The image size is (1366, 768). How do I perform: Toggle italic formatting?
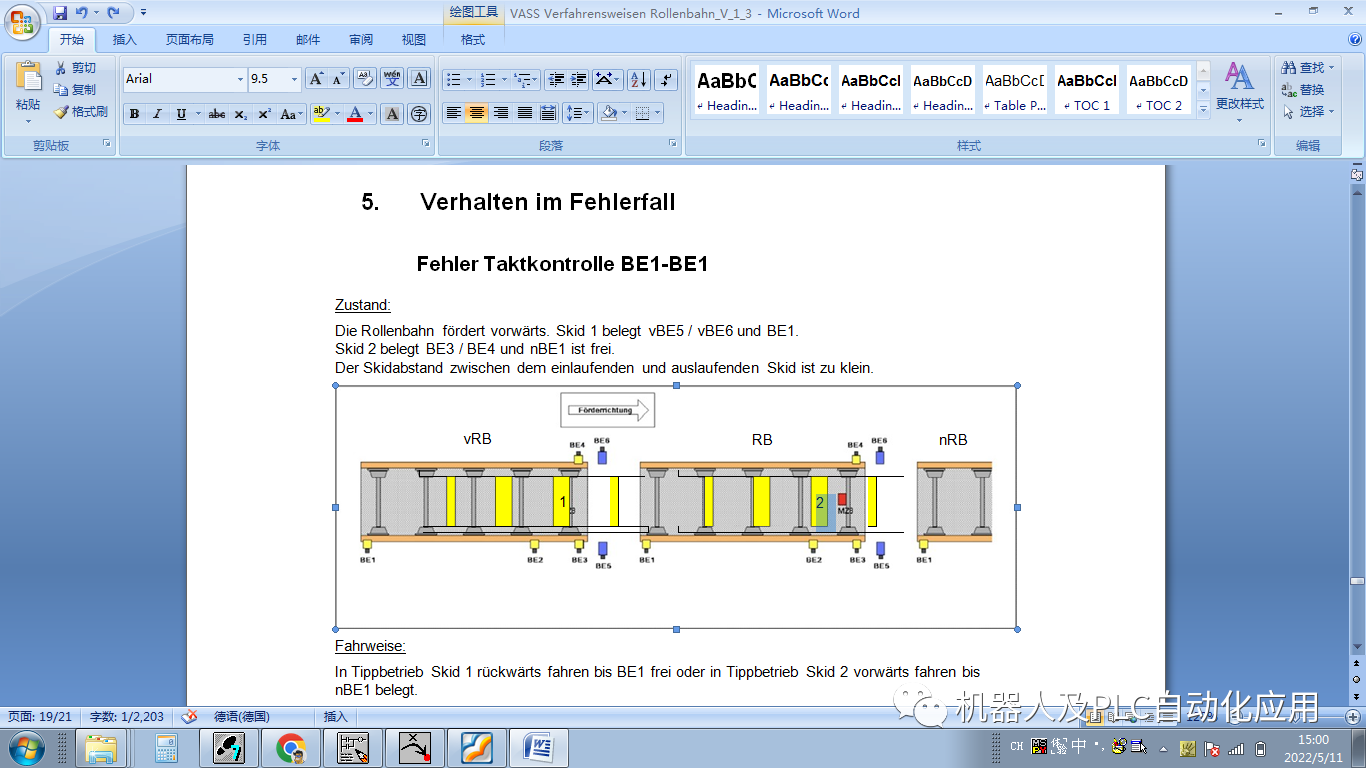(157, 114)
